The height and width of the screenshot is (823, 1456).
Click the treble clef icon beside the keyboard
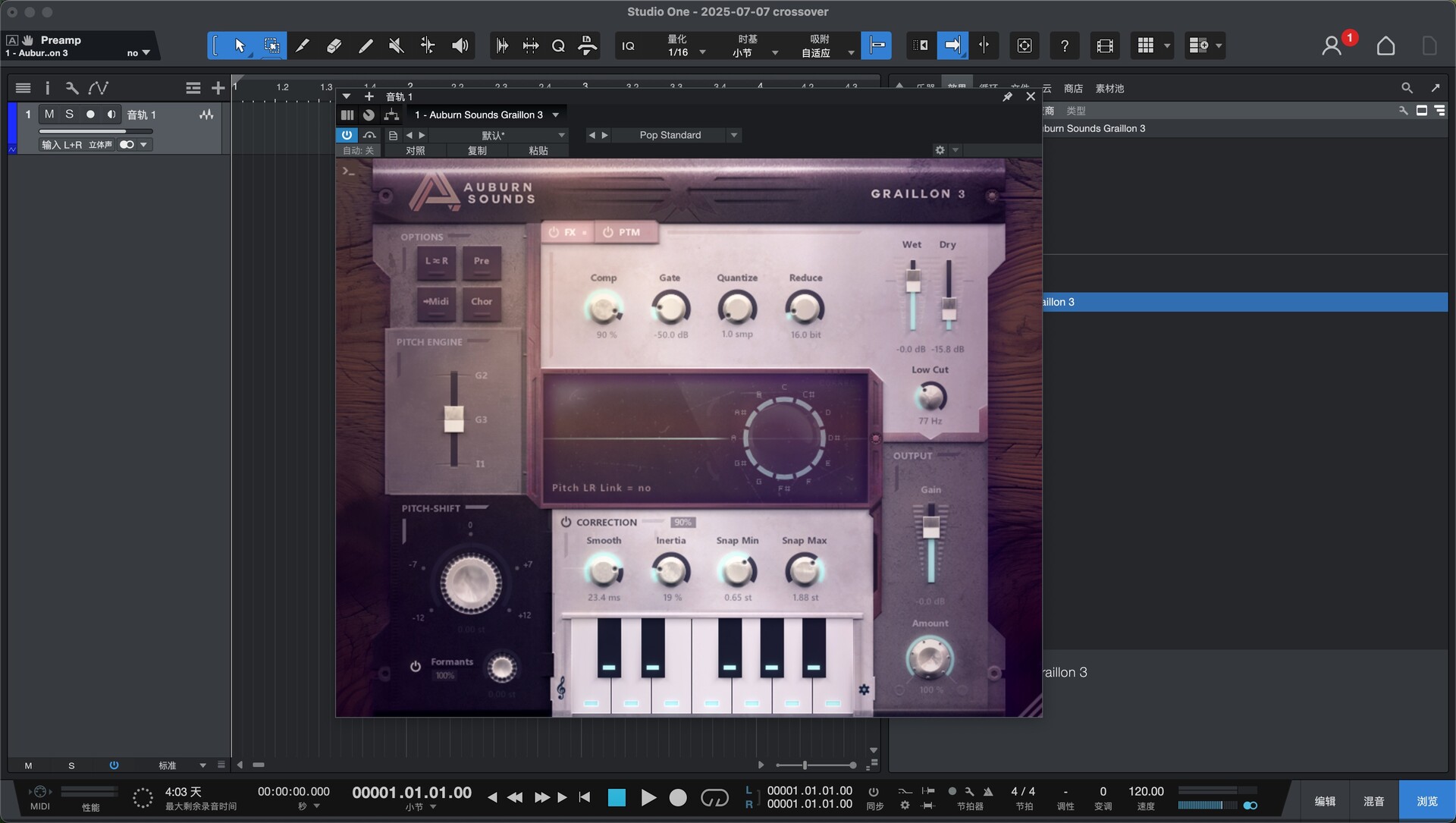pos(561,688)
